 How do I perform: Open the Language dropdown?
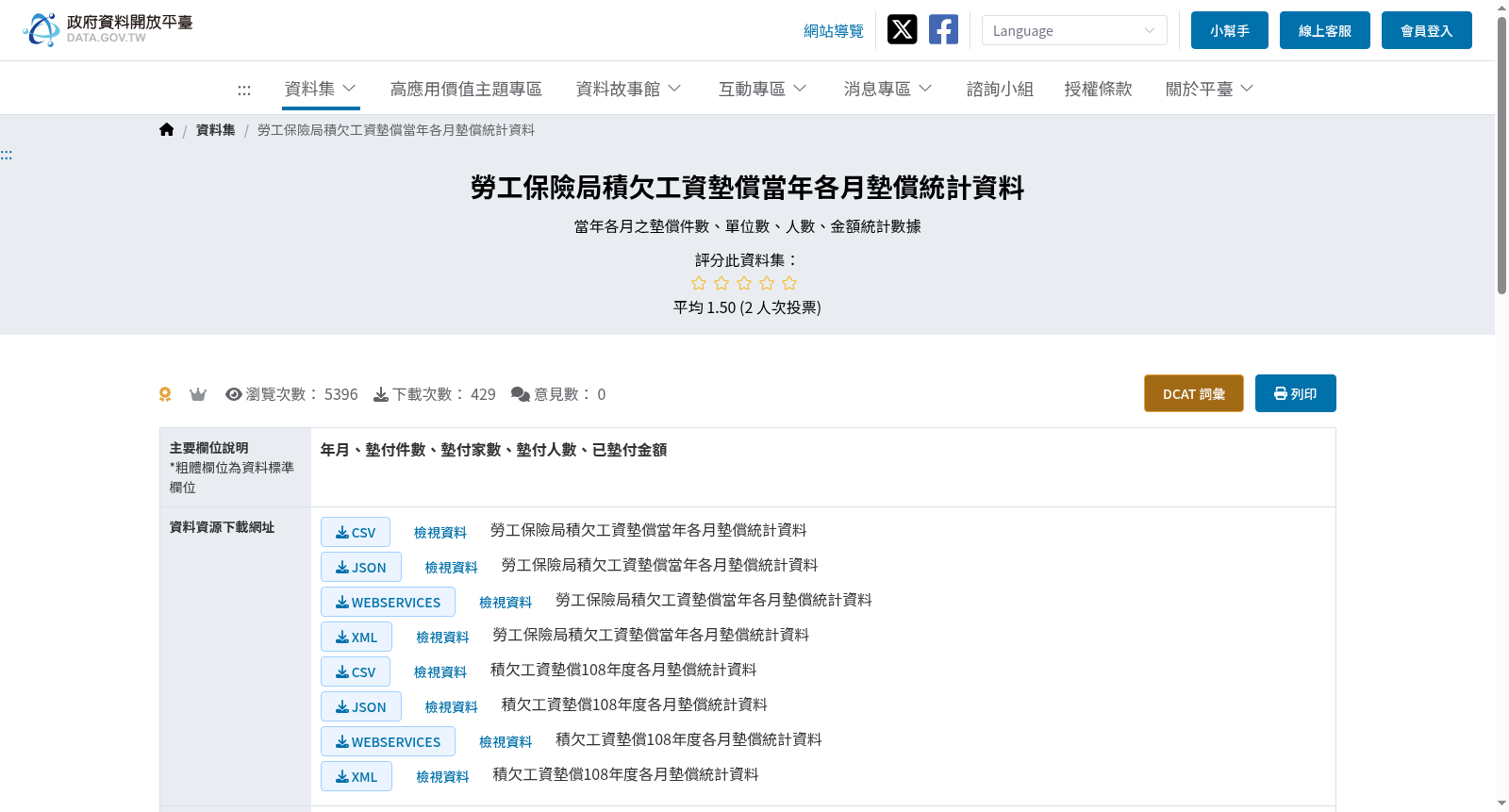tap(1074, 30)
